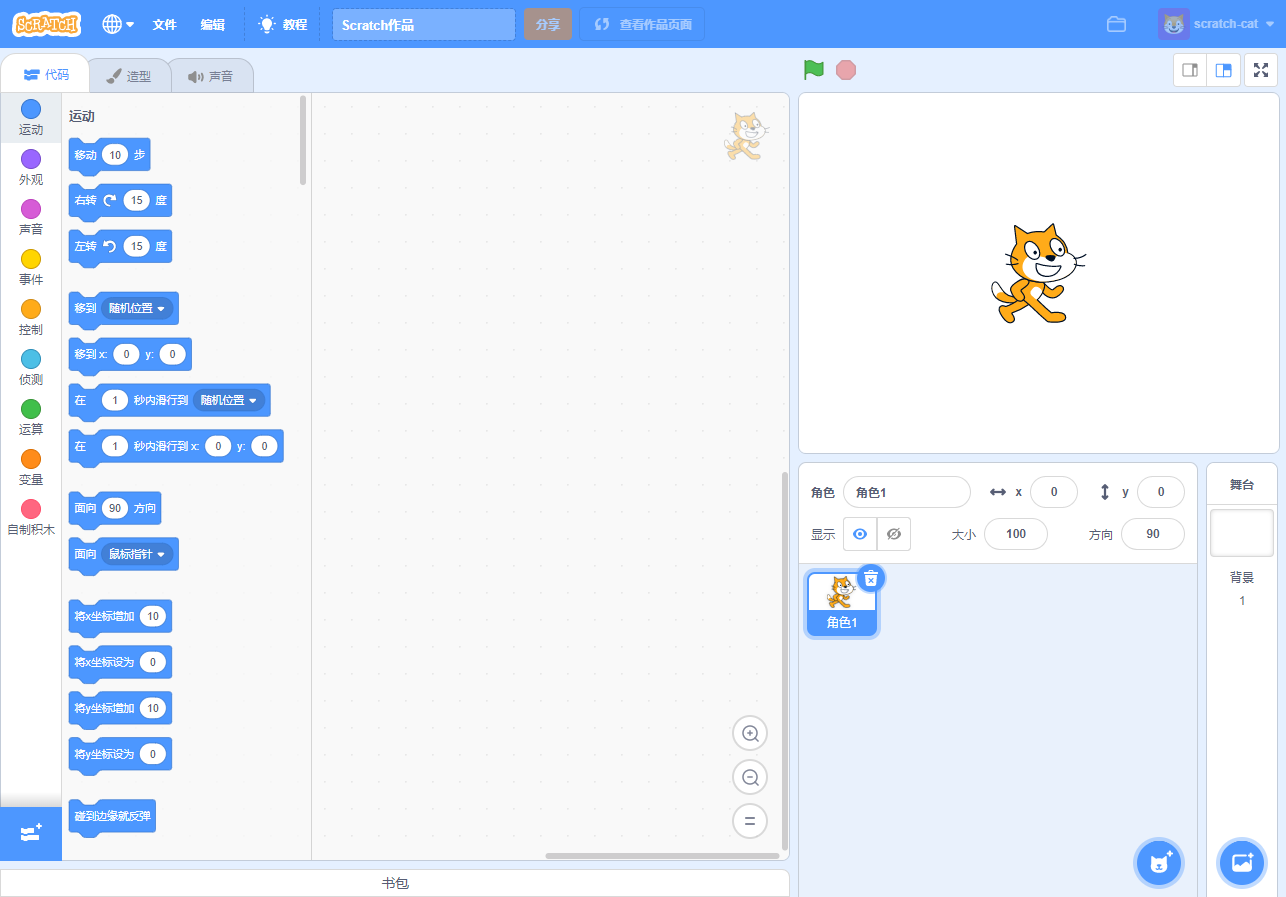
Task: Switch to the 代码 tab
Action: coord(46,75)
